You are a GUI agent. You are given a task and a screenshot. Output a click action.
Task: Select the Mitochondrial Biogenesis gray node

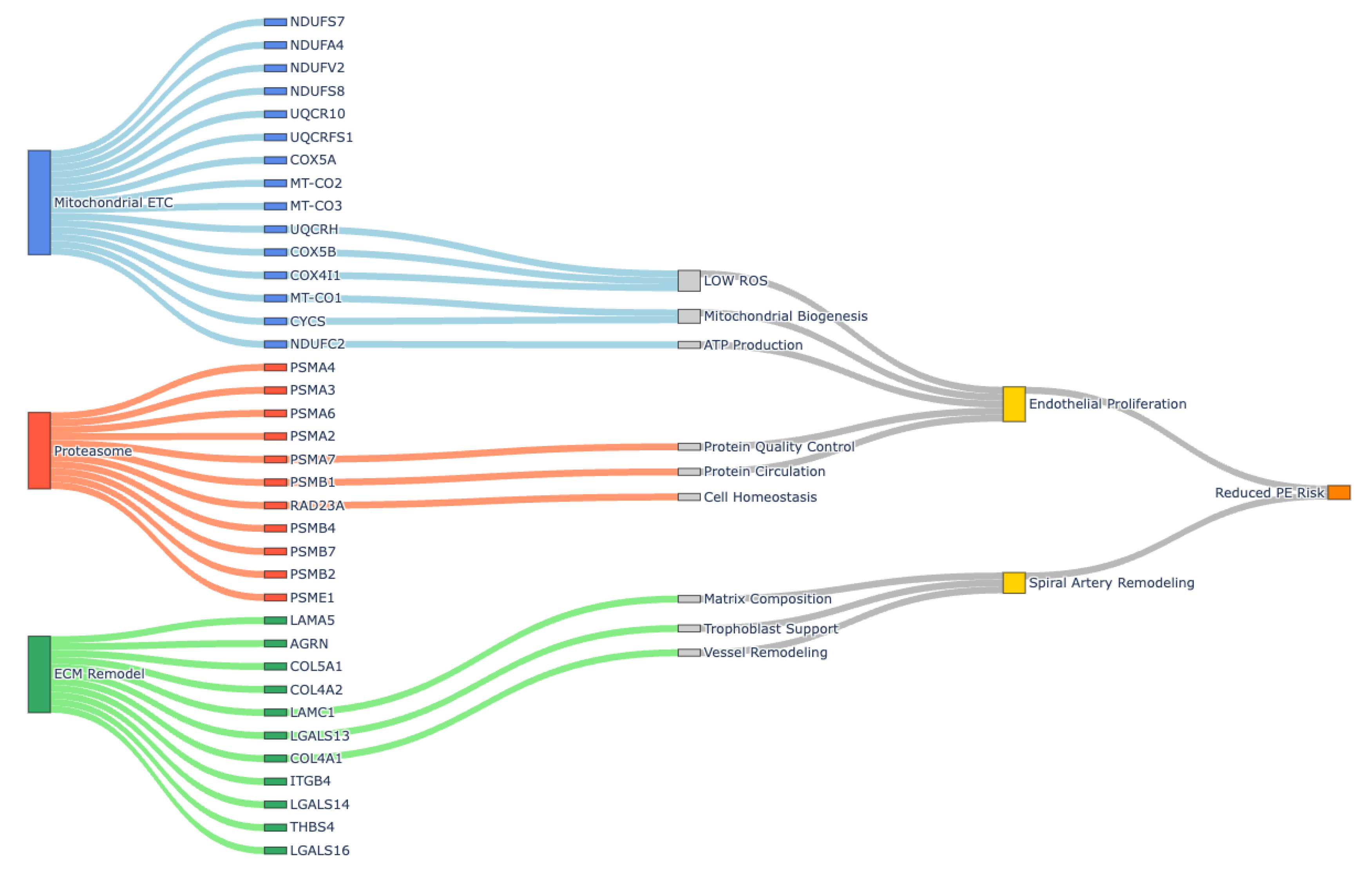(689, 316)
